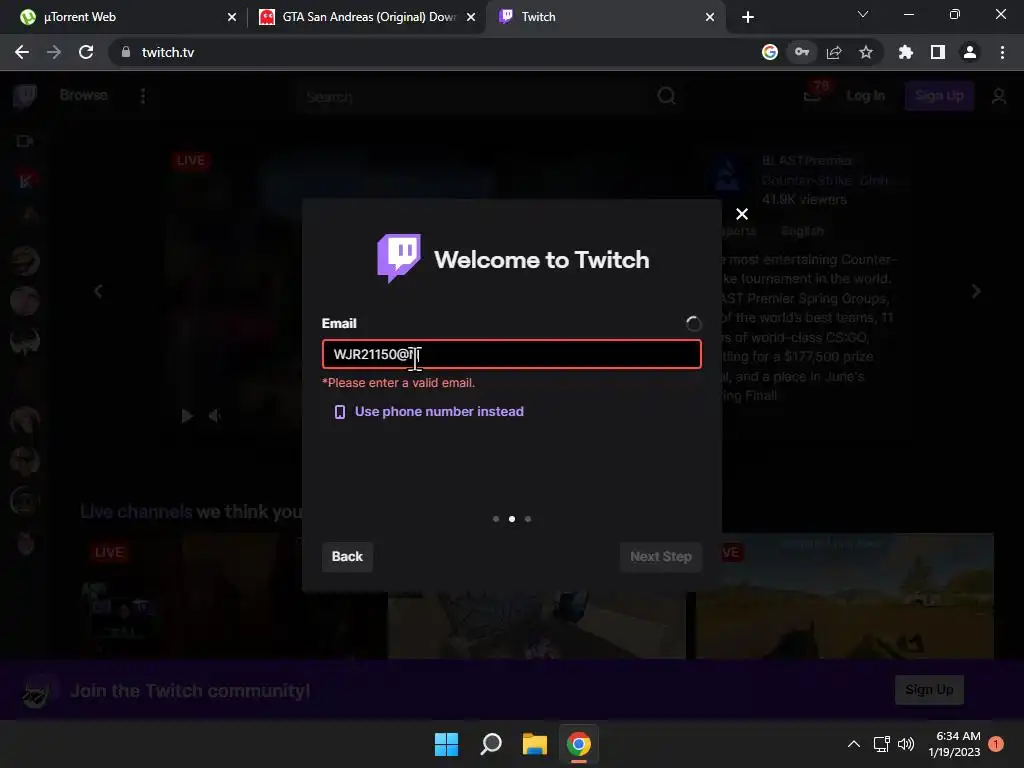Viewport: 1024px width, 768px height.
Task: Open the Extensions puzzle icon
Action: [906, 52]
